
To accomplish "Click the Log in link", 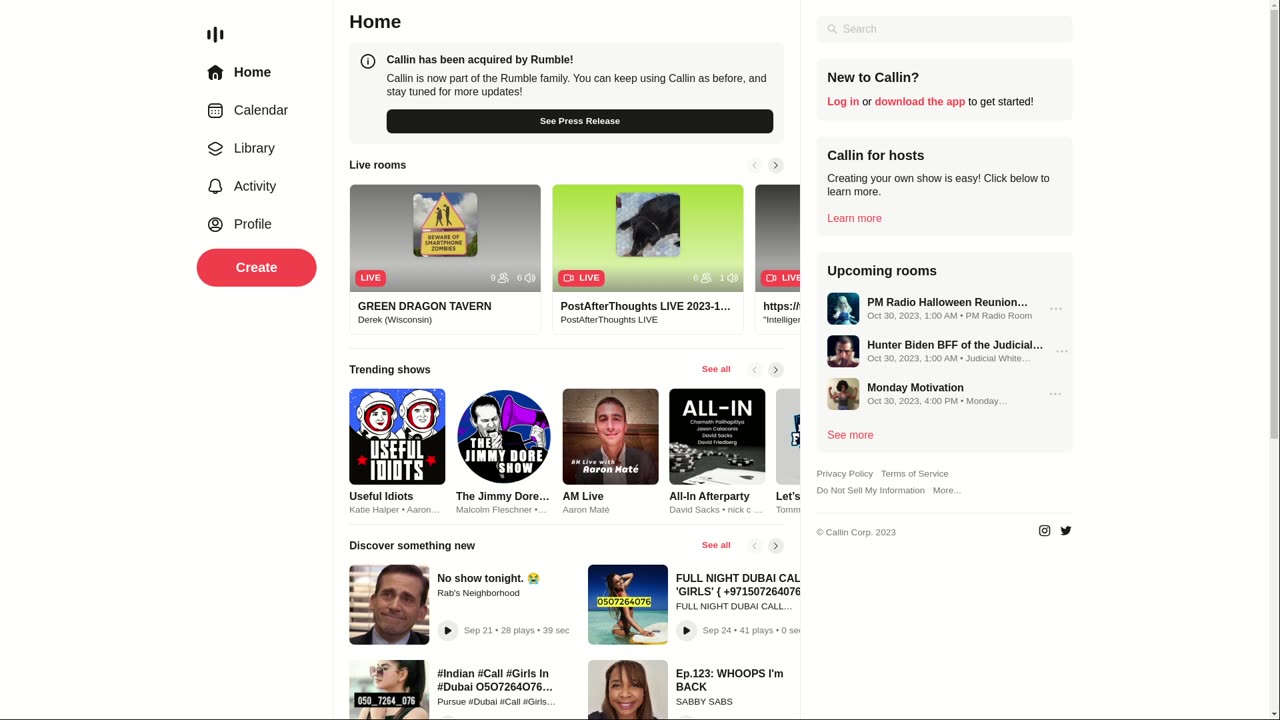I will point(843,102).
